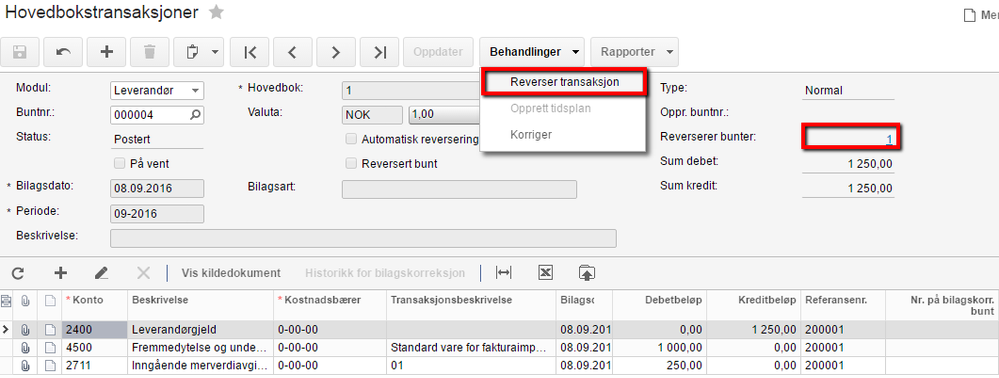Click the undo arrow toolbar icon
Viewport: 999px width, 378px height.
point(63,52)
